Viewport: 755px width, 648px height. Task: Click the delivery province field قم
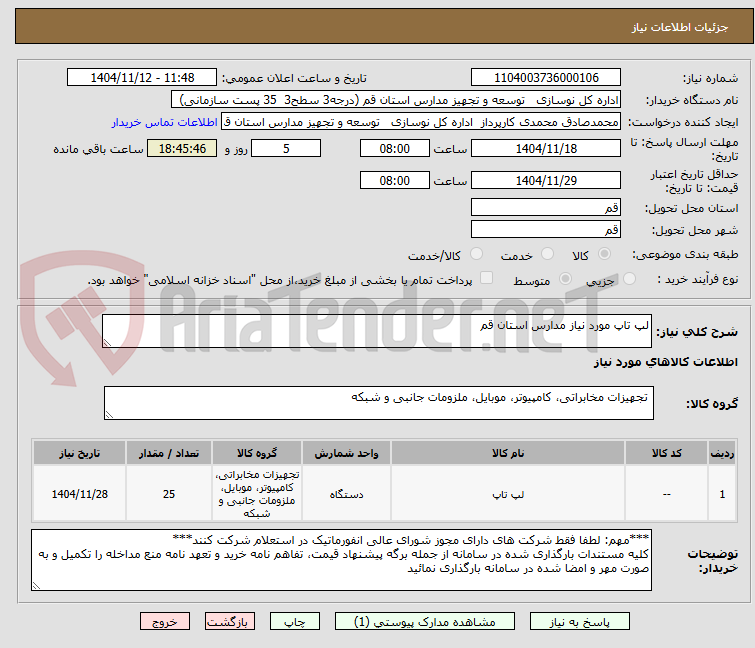click(x=546, y=207)
